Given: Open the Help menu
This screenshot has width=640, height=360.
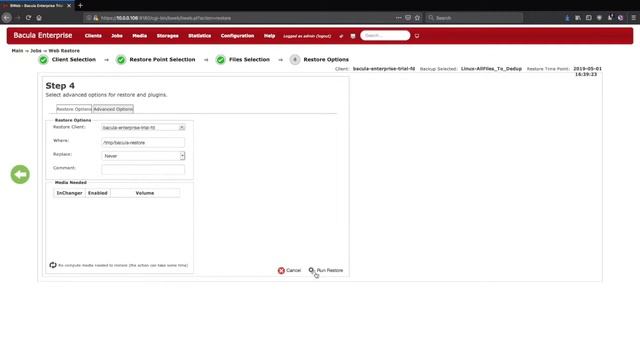Looking at the screenshot, I should pos(269,36).
